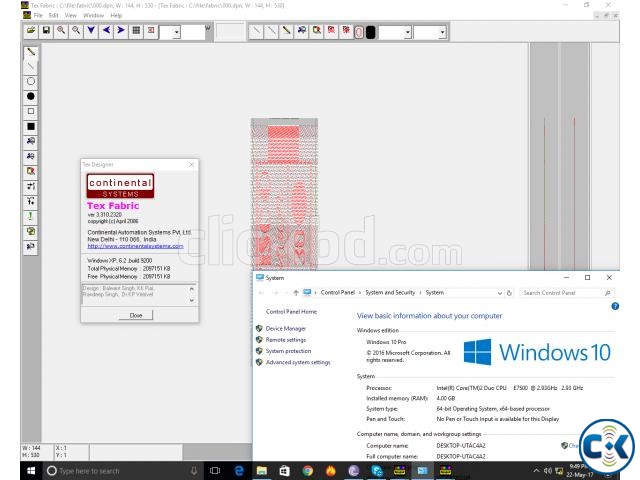Click the blue left-arrow toolbar icon
The width and height of the screenshot is (640, 480).
coord(106,31)
